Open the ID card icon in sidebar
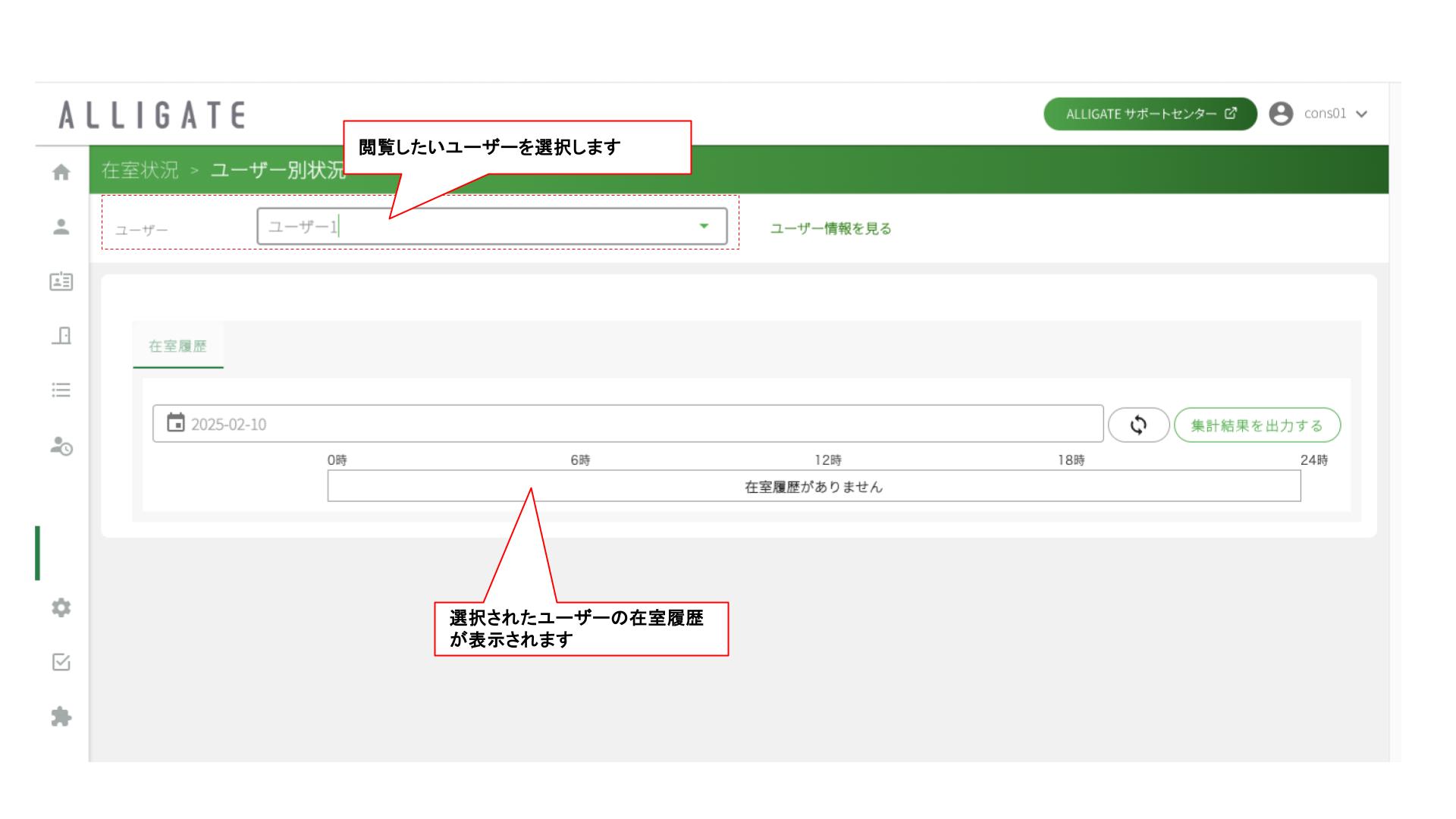 coord(61,281)
